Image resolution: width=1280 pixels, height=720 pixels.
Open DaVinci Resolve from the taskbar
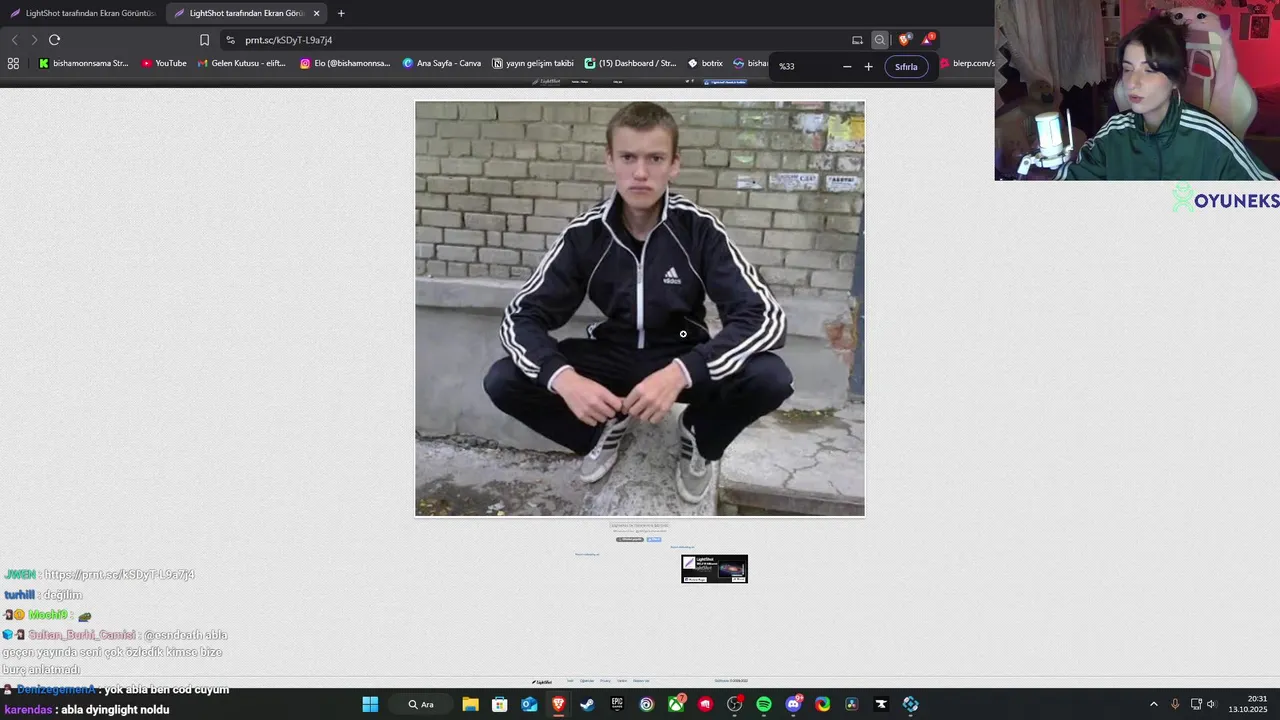(x=852, y=704)
